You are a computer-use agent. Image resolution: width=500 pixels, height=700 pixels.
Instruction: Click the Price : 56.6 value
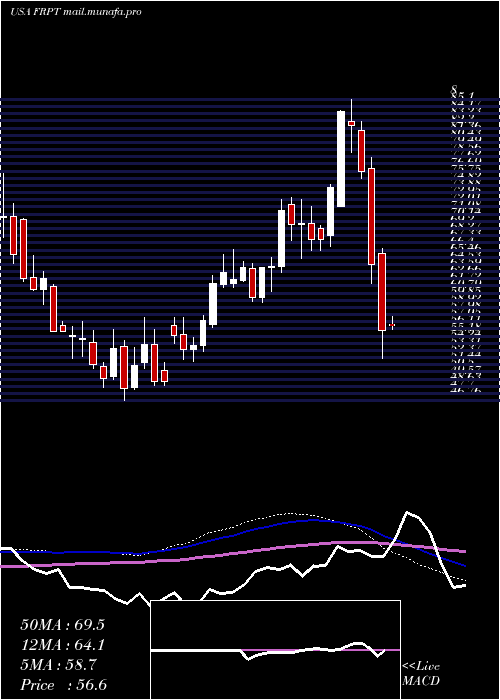coord(63,685)
